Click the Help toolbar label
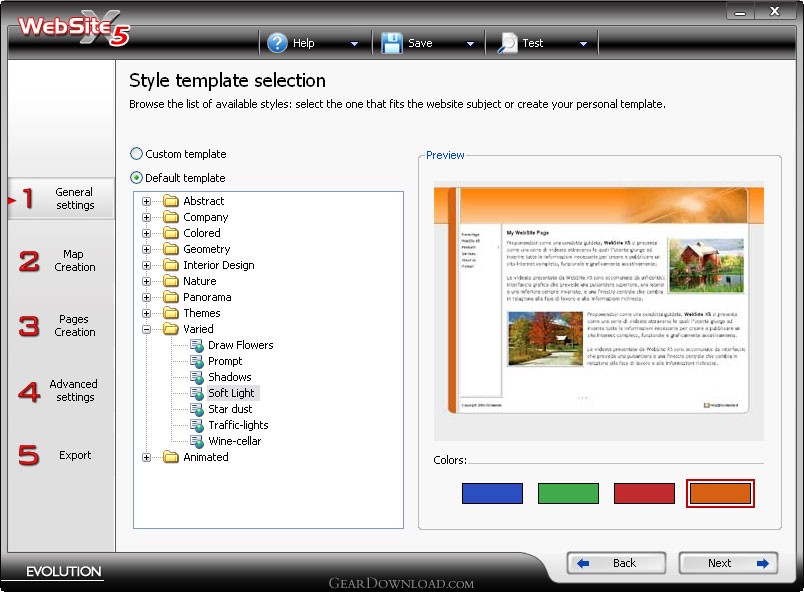 click(304, 44)
